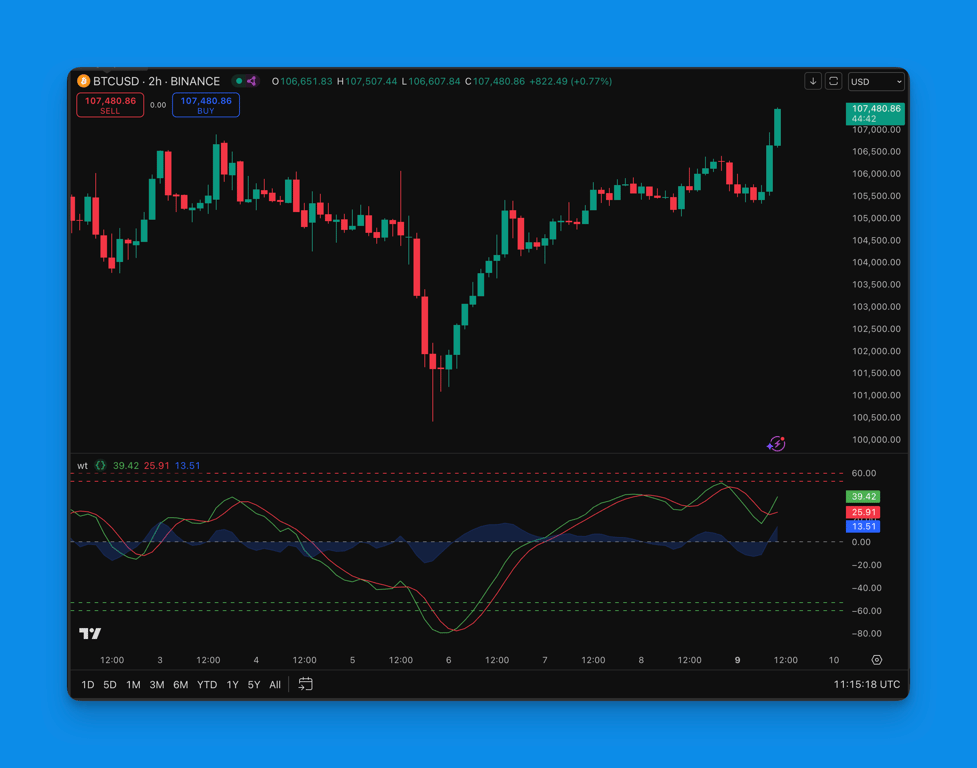Open the USD currency dropdown
This screenshot has width=977, height=768.
click(876, 82)
